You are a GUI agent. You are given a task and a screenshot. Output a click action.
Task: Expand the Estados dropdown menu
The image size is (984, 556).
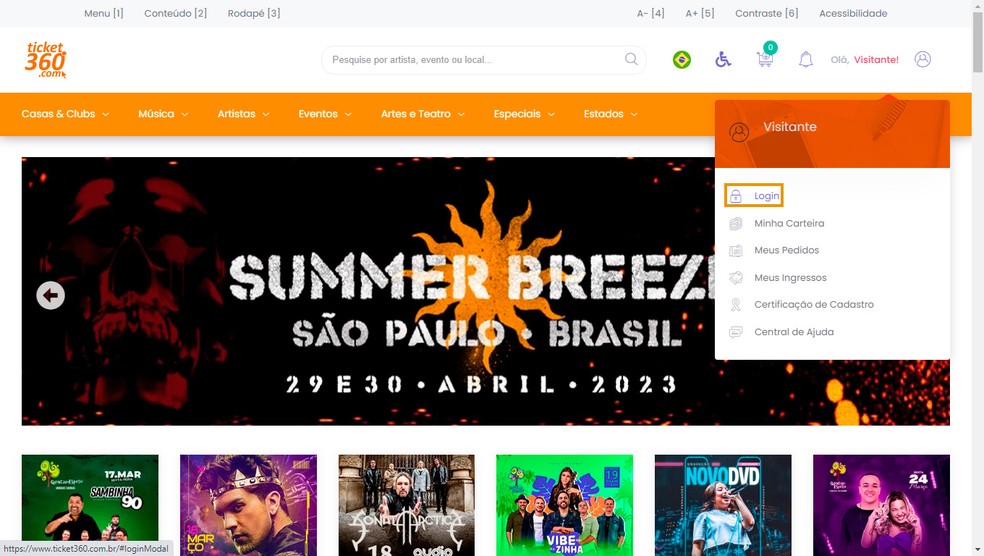point(611,114)
